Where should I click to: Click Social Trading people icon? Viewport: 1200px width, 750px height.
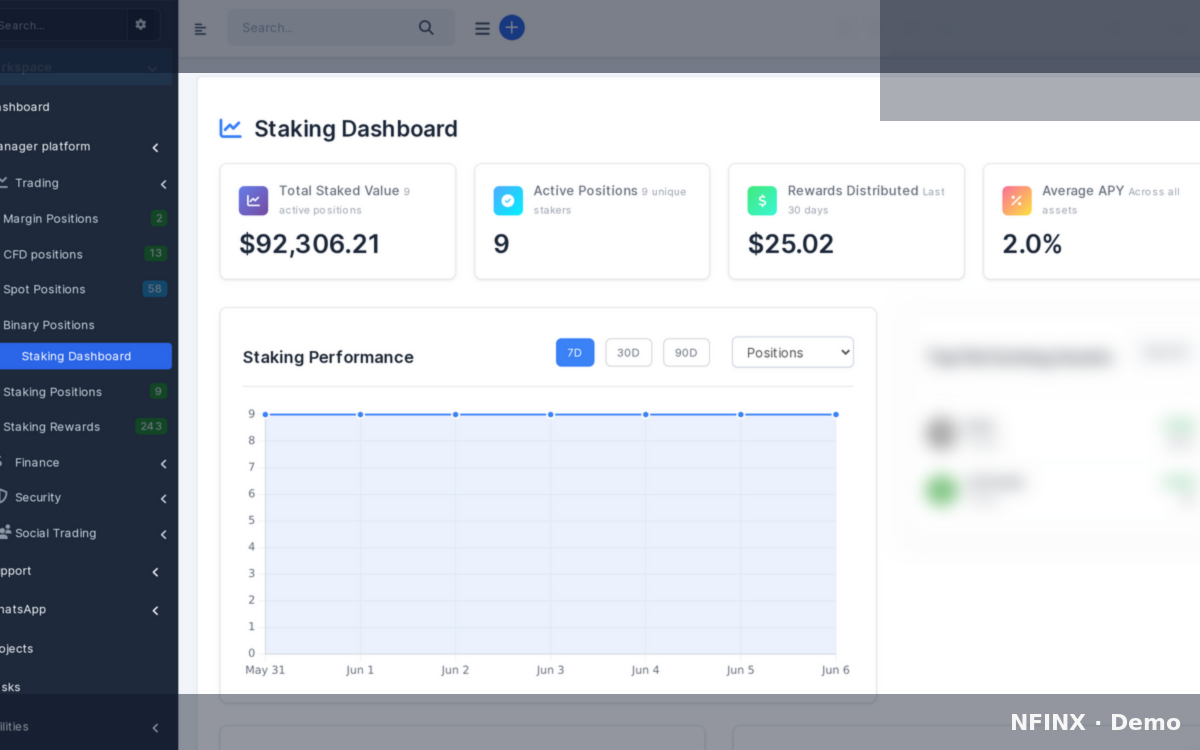pyautogui.click(x=4, y=532)
